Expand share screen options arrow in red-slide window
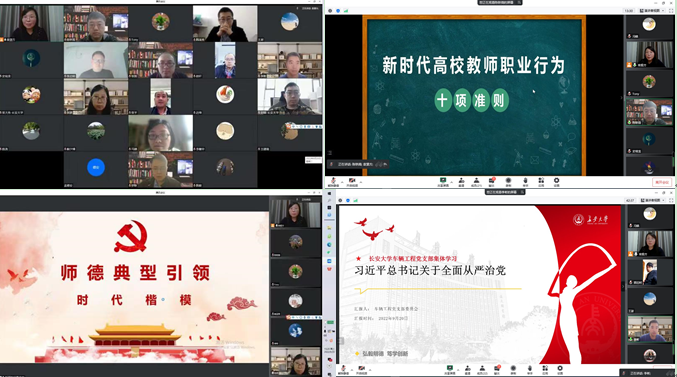 tap(458, 370)
